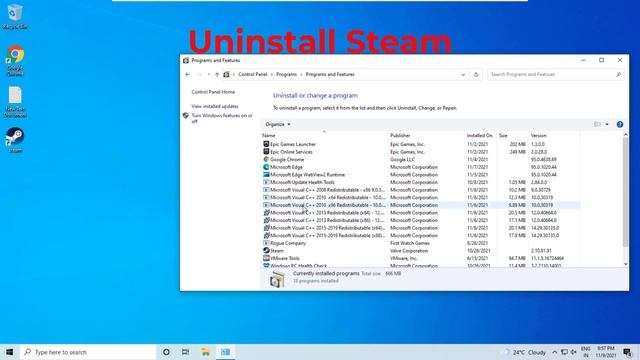640x360 pixels.
Task: Click the Steam icon in the program list
Action: pyautogui.click(x=266, y=251)
